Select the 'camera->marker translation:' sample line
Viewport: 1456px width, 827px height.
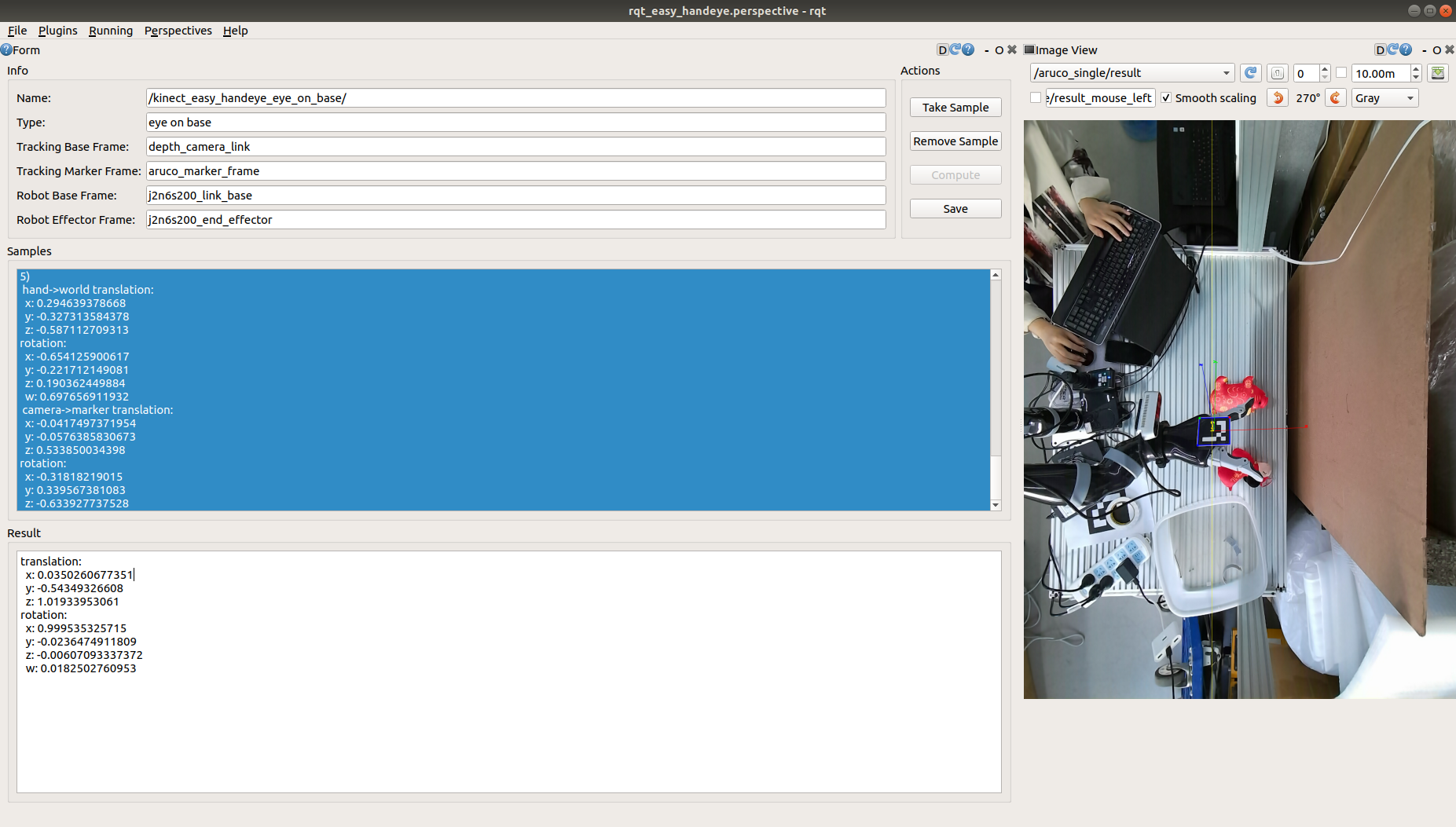(97, 410)
